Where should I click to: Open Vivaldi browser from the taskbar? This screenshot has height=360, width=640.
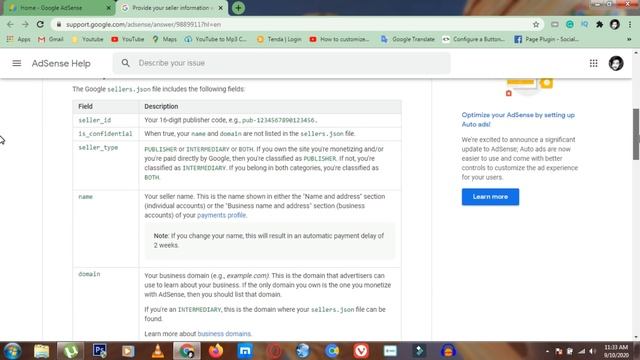pos(361,351)
